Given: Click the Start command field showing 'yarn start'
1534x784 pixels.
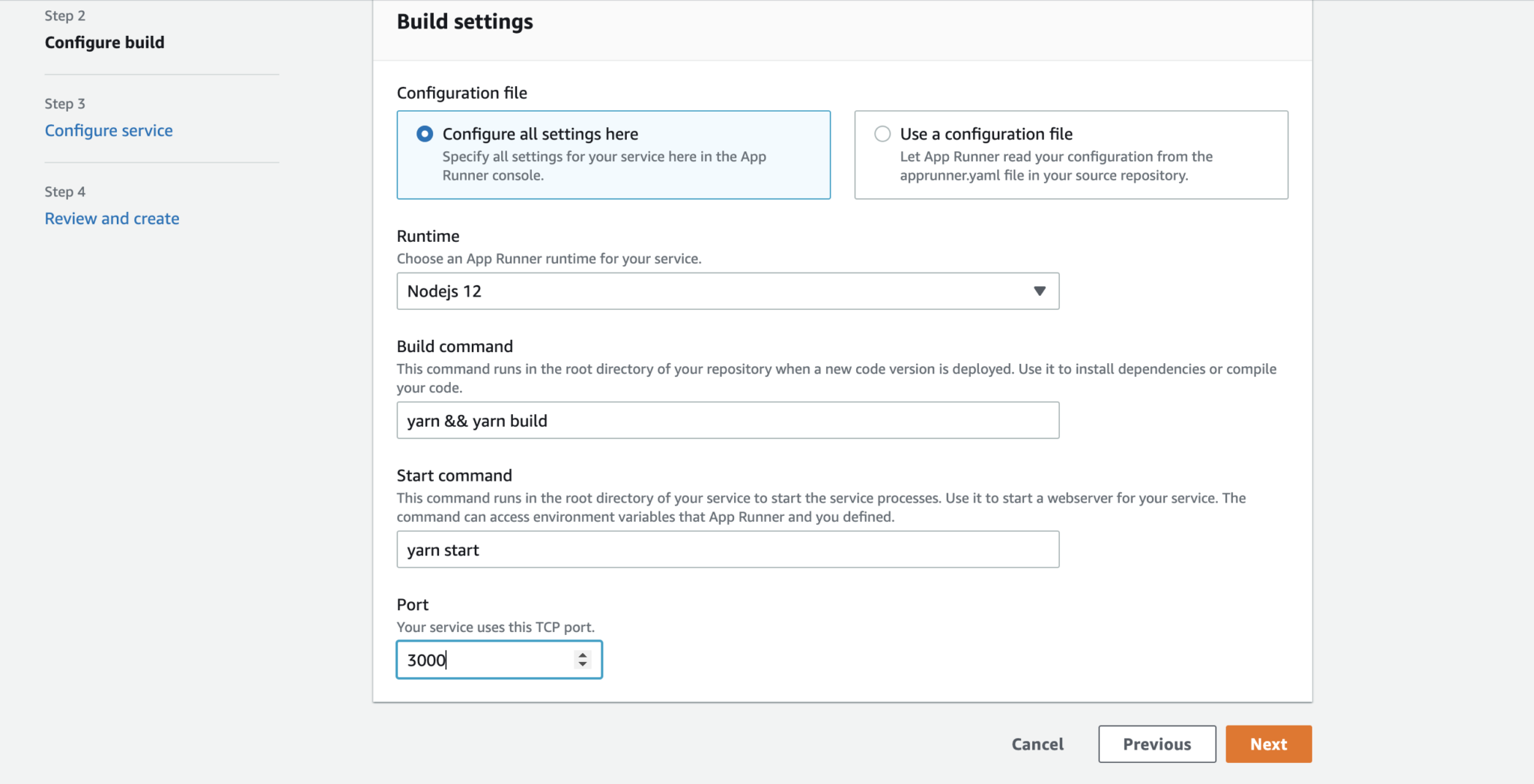Looking at the screenshot, I should click(727, 549).
